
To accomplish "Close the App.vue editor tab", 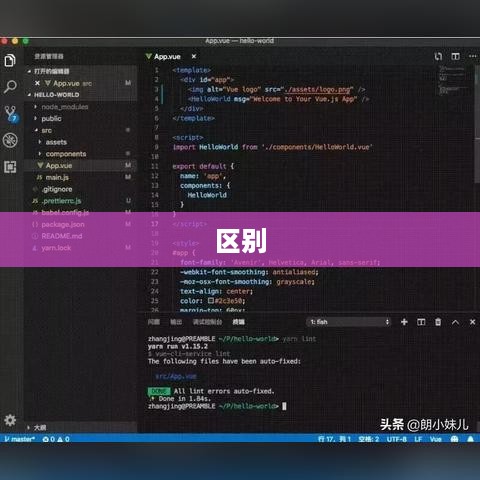I will tap(194, 57).
